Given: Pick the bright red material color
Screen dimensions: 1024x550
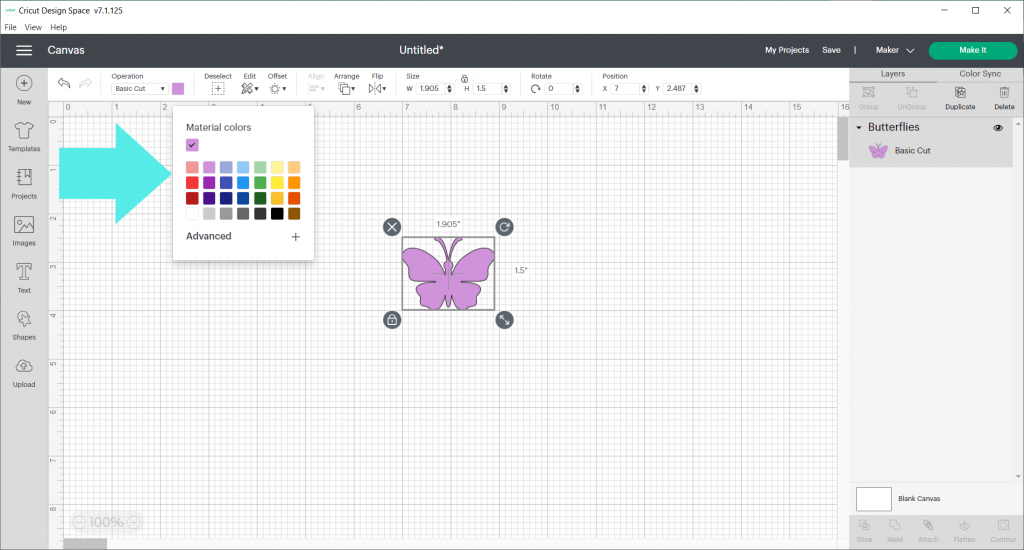Looking at the screenshot, I should pyautogui.click(x=192, y=183).
